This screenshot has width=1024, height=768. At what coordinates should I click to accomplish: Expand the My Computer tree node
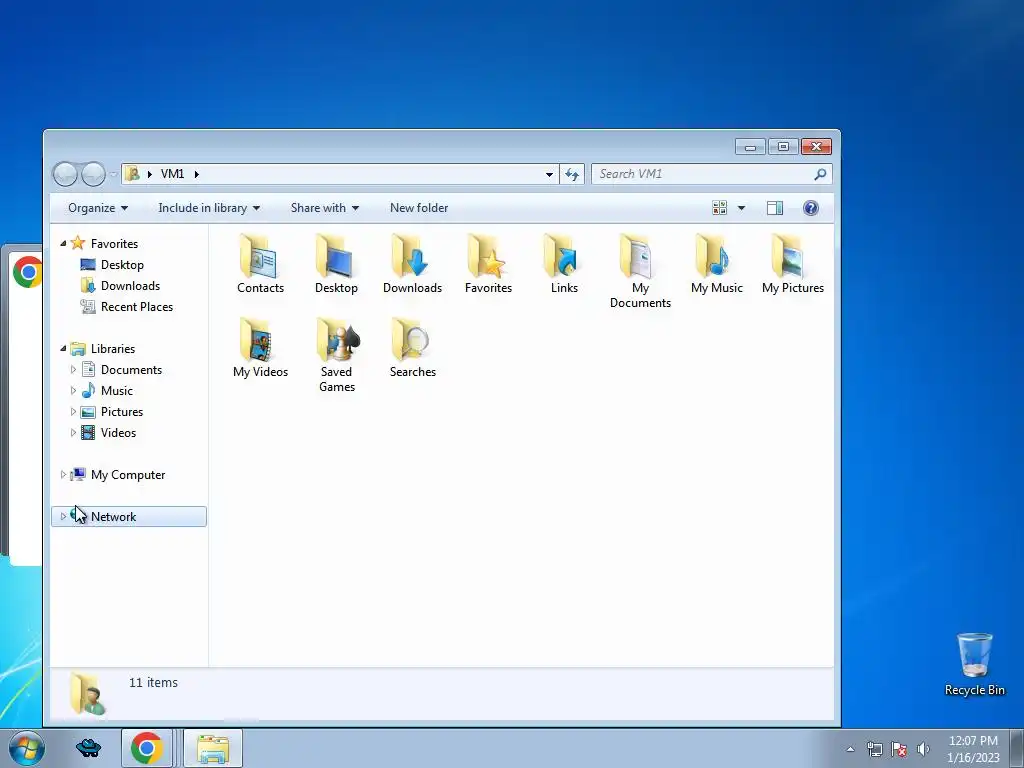63,475
